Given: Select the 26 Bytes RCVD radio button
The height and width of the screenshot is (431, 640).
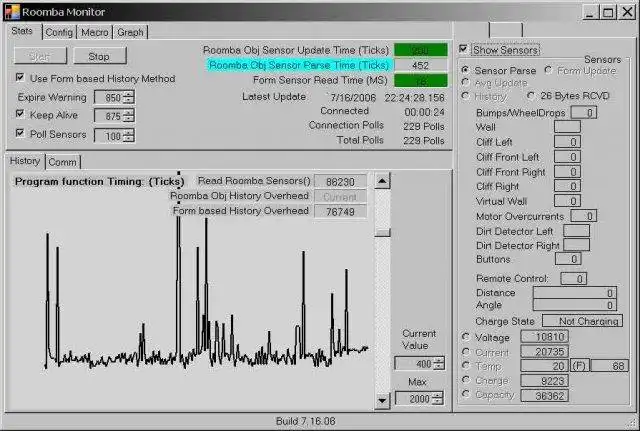Looking at the screenshot, I should tap(531, 96).
